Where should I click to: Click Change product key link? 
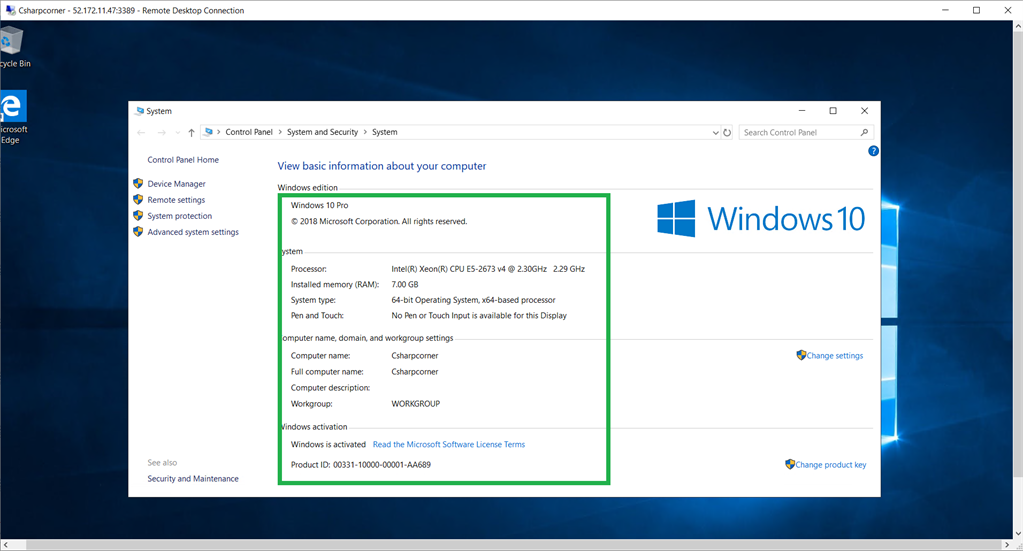[x=831, y=465]
